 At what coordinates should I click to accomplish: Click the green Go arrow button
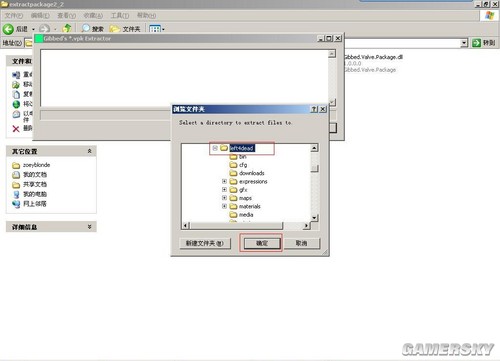(476, 43)
